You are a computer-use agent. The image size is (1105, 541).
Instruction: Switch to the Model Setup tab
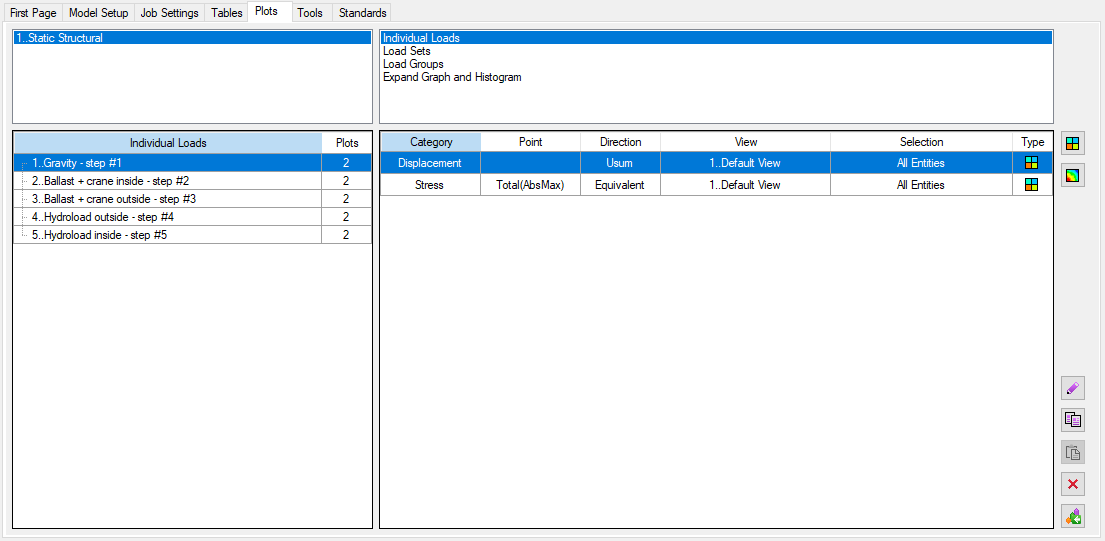[x=98, y=13]
